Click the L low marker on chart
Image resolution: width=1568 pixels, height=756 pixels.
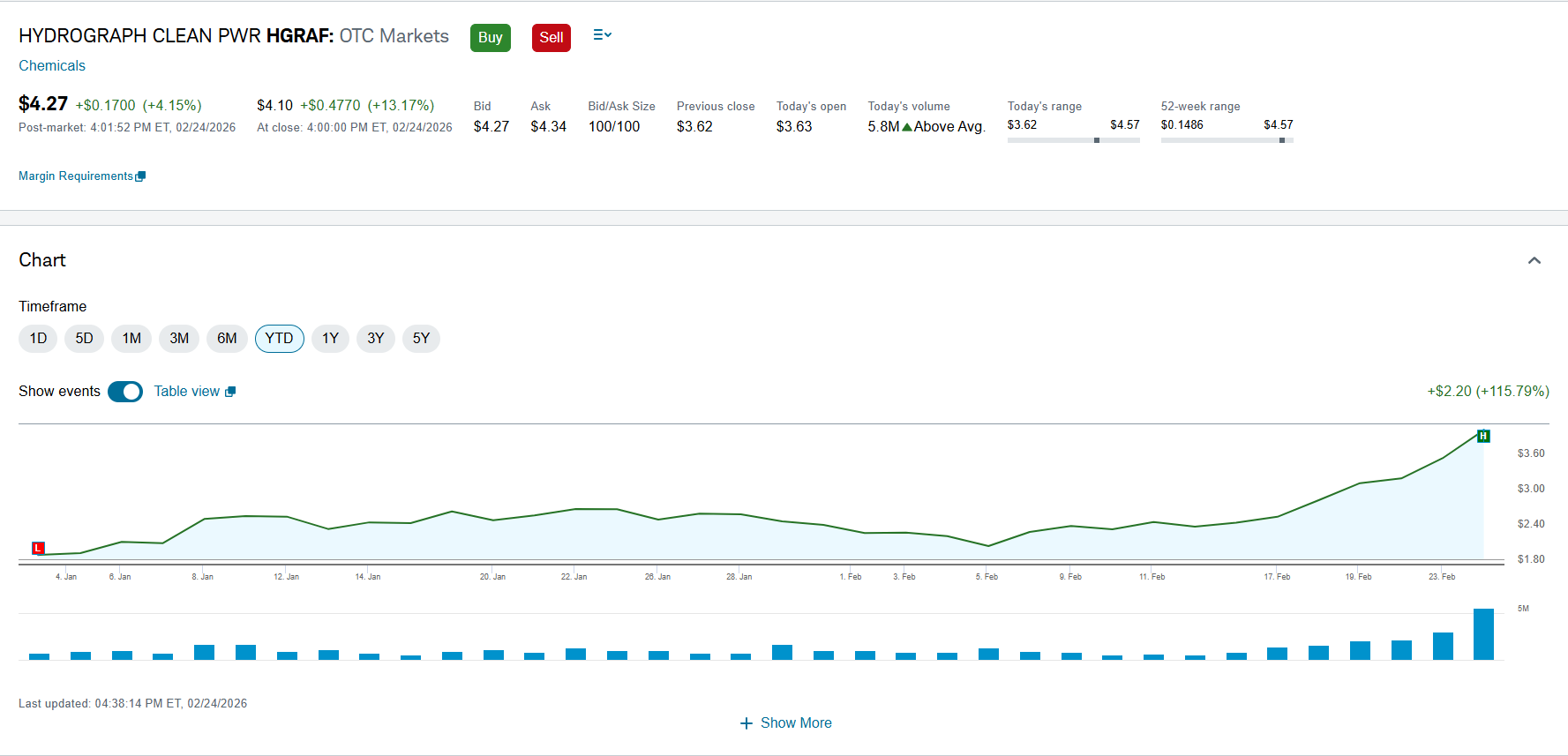point(38,548)
